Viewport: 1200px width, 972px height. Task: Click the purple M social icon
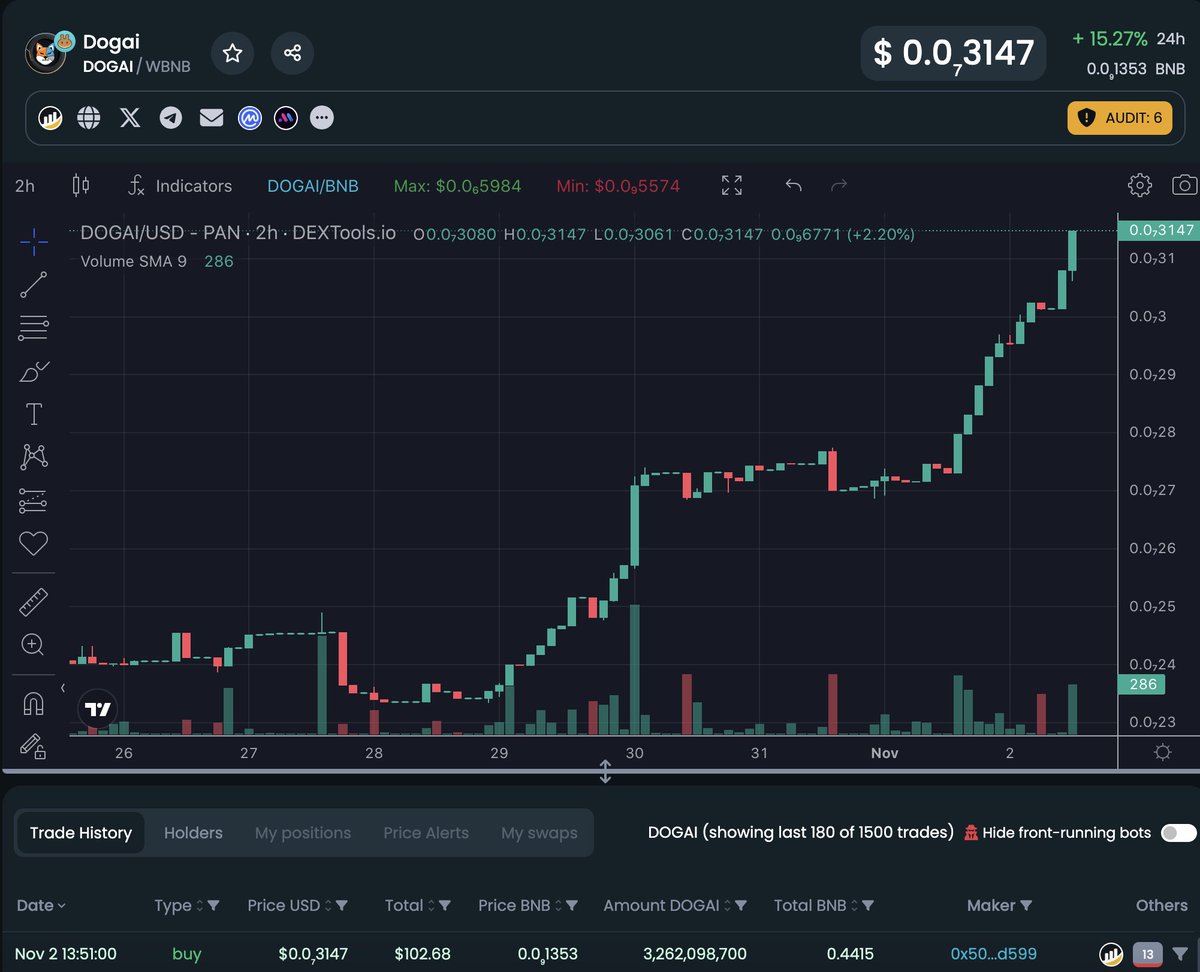[286, 118]
